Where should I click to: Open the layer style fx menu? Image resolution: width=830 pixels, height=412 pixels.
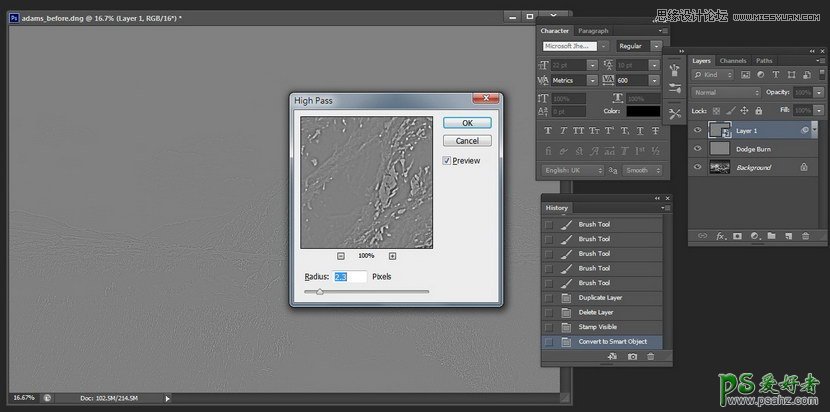719,236
